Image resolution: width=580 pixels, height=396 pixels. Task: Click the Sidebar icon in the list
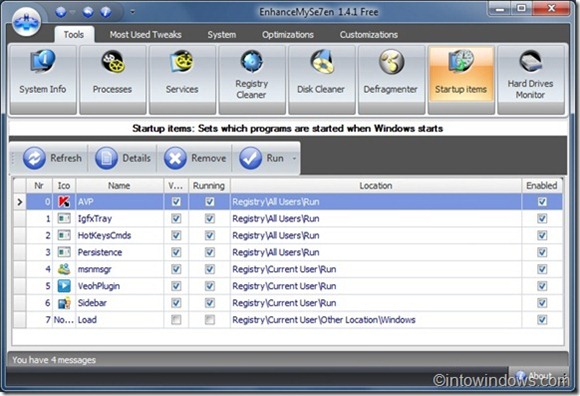[64, 303]
